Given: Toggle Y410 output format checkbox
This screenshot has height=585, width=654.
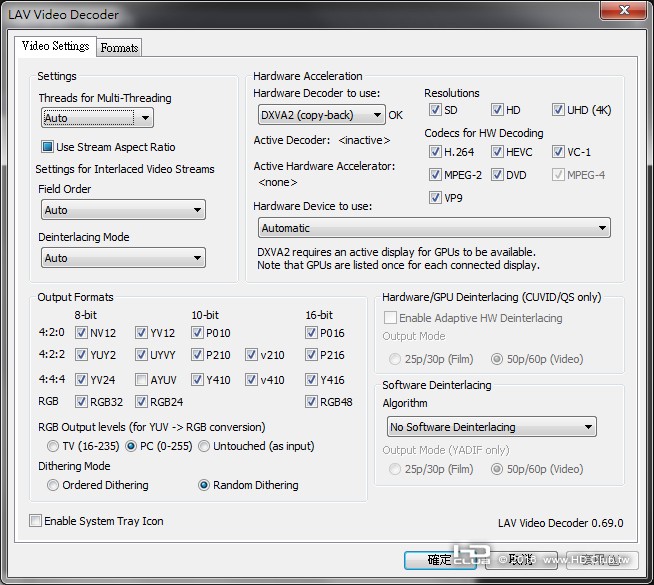Looking at the screenshot, I should (x=197, y=379).
